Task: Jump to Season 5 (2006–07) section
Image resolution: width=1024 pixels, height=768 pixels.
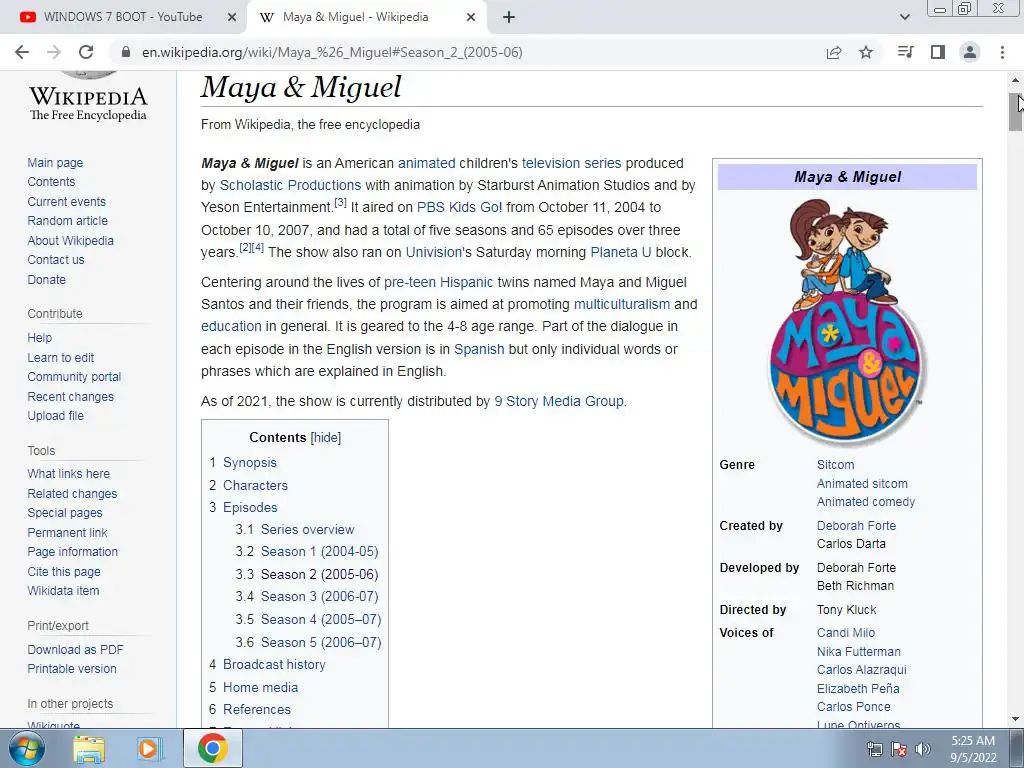Action: (321, 642)
